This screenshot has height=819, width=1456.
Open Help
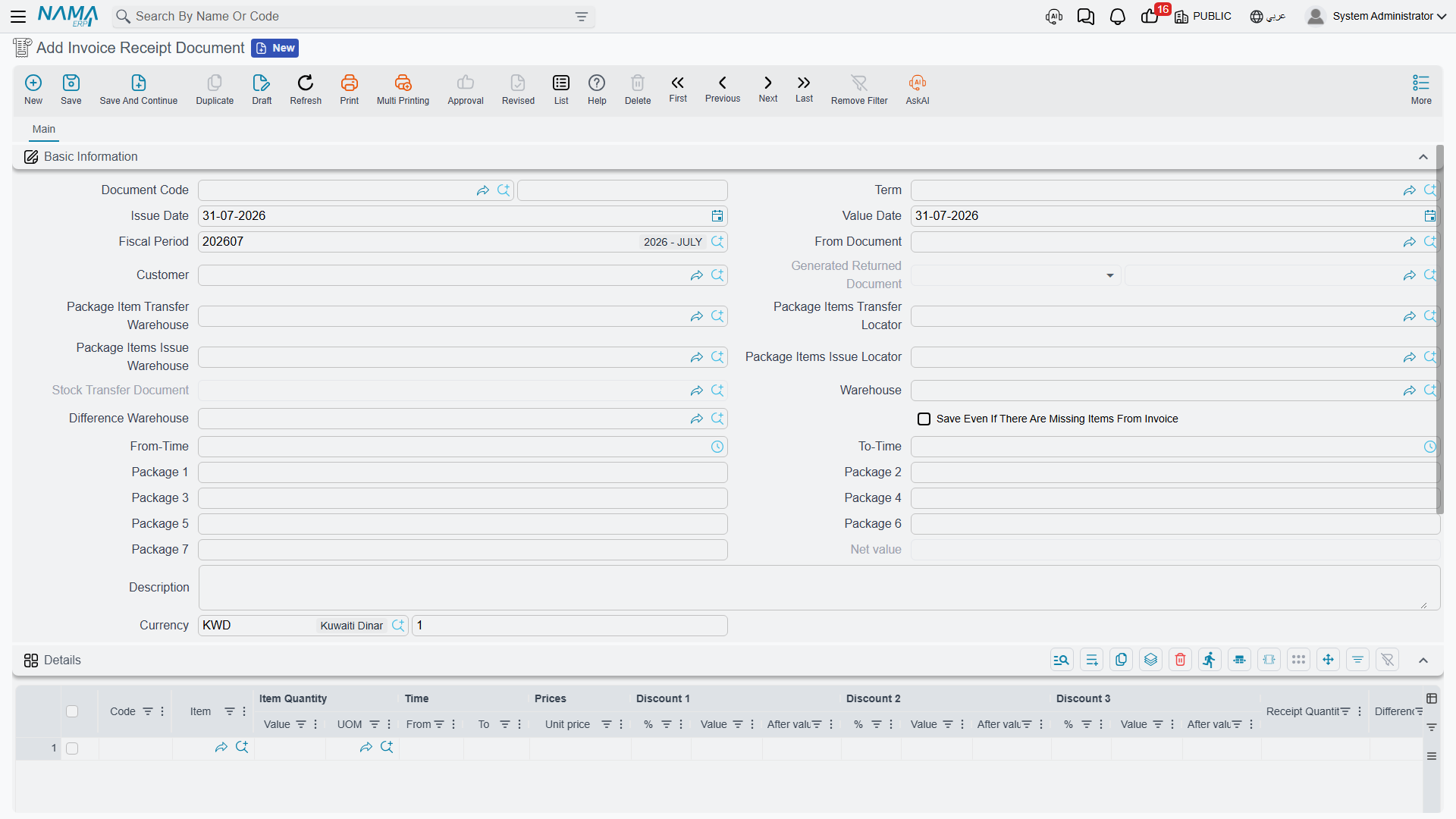click(597, 89)
